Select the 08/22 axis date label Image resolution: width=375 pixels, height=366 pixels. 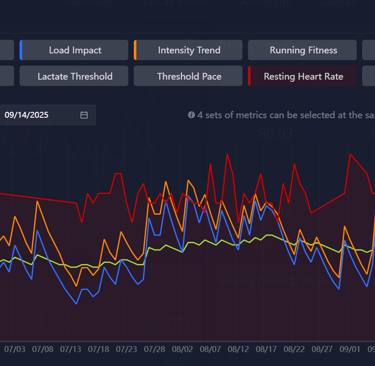coord(294,349)
